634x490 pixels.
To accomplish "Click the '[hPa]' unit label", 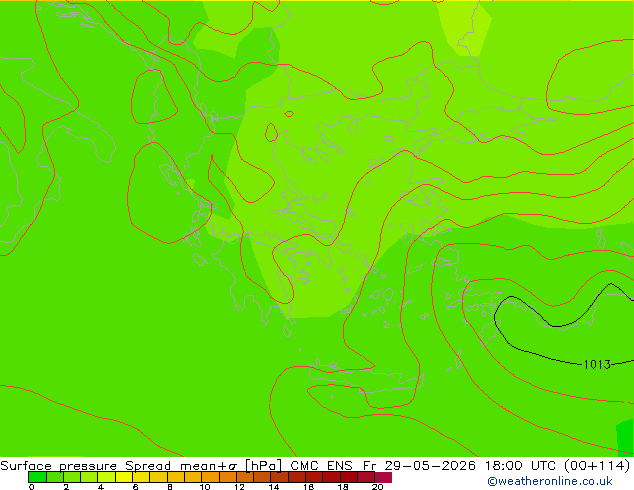I will point(264,466).
